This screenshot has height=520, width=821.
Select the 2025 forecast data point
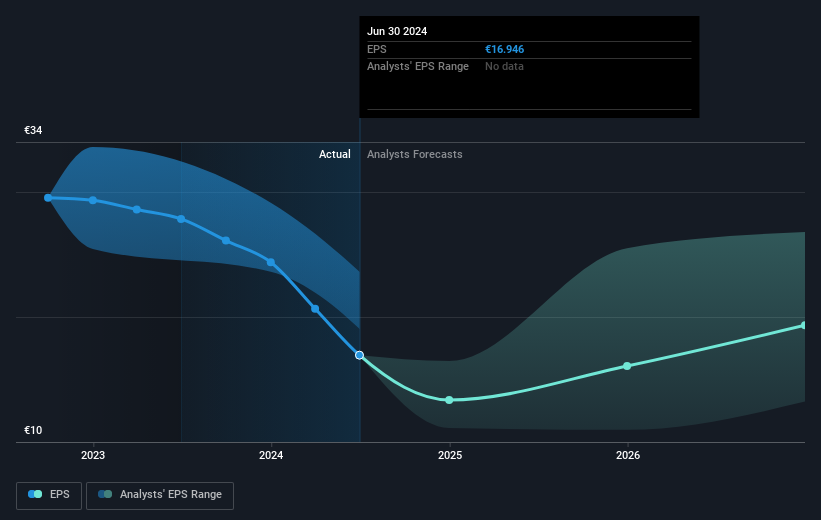pyautogui.click(x=449, y=400)
